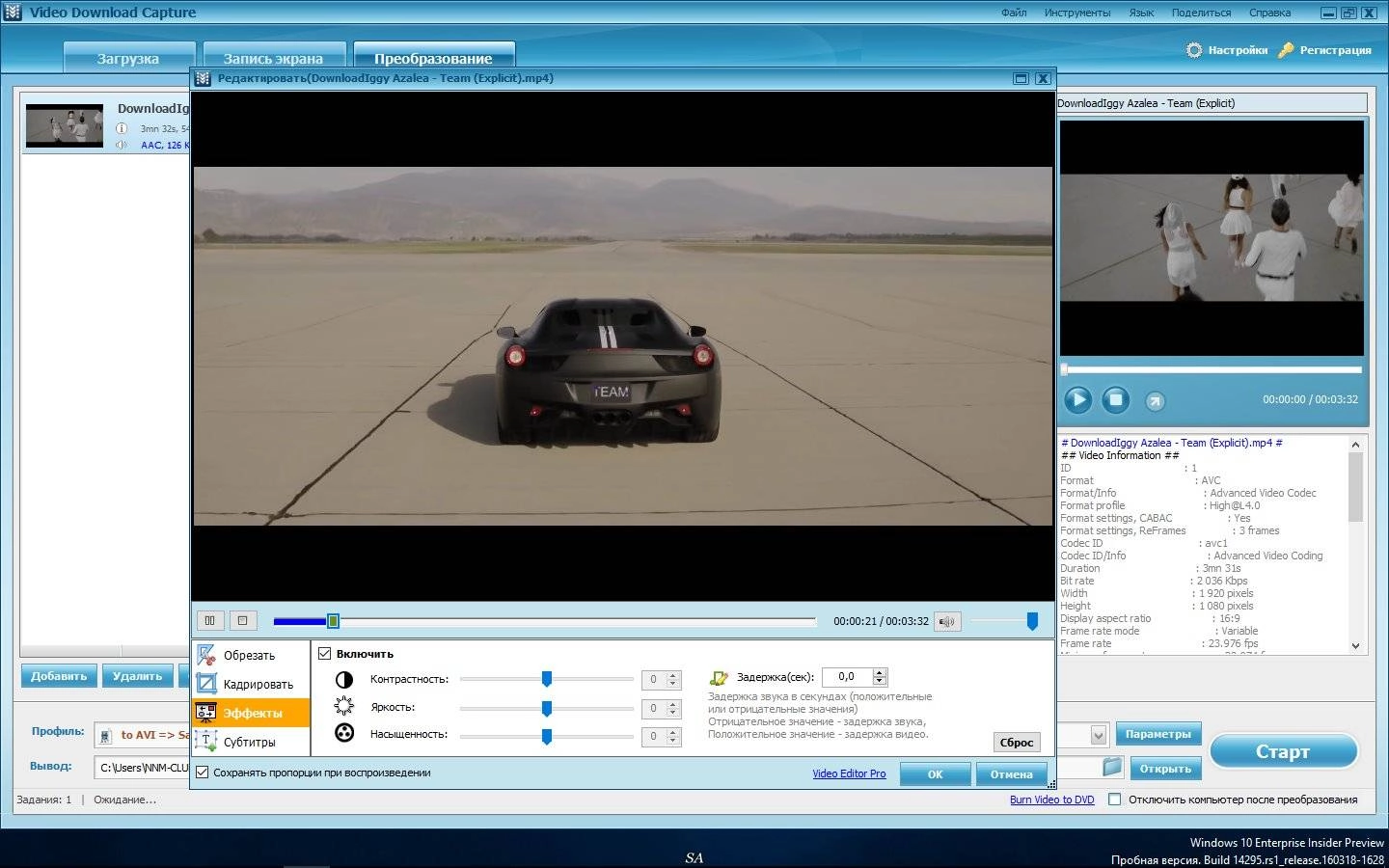
Task: Click the saturation circle icon
Action: click(x=344, y=734)
